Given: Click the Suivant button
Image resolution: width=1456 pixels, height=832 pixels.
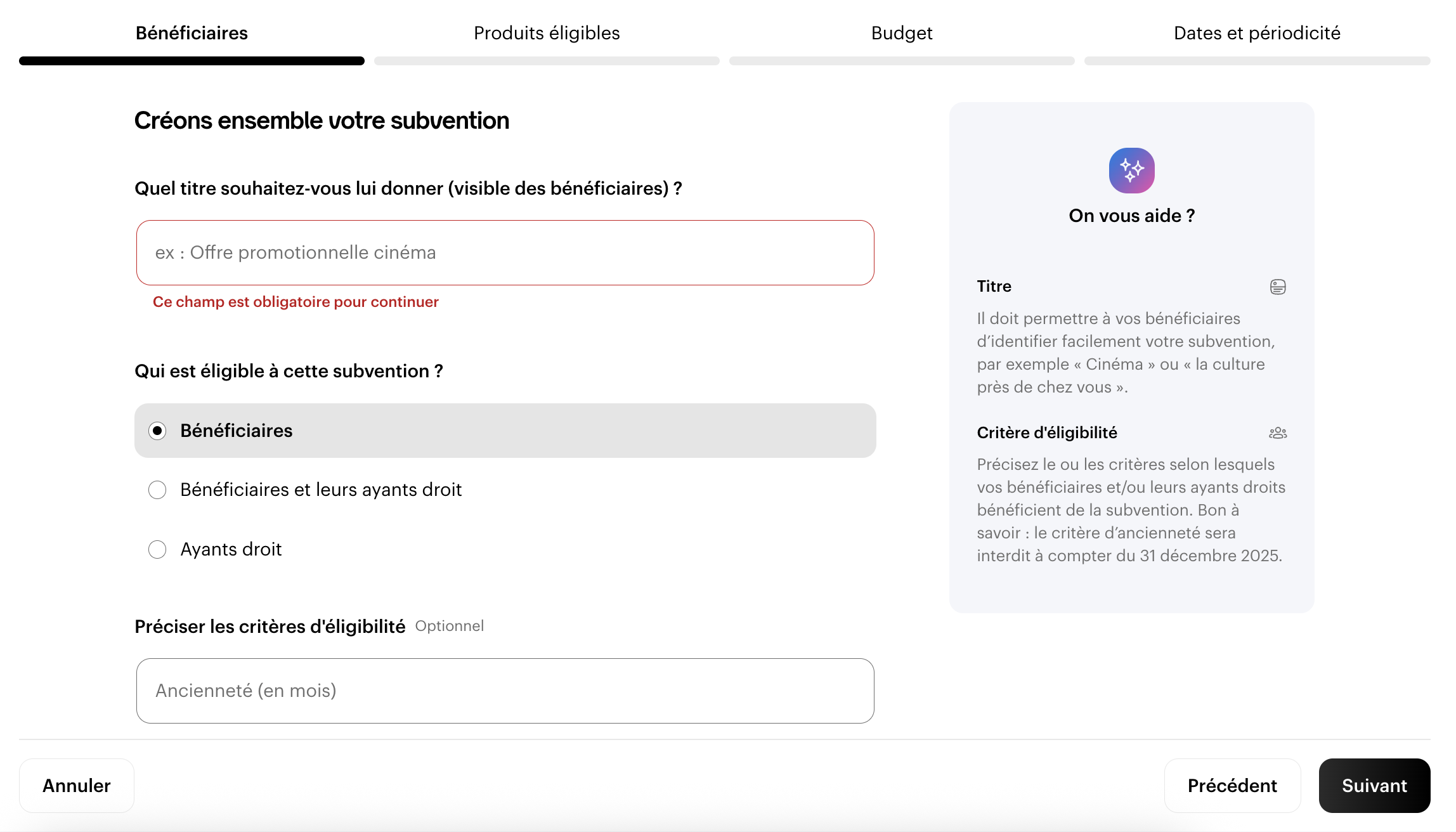Looking at the screenshot, I should pos(1374,786).
